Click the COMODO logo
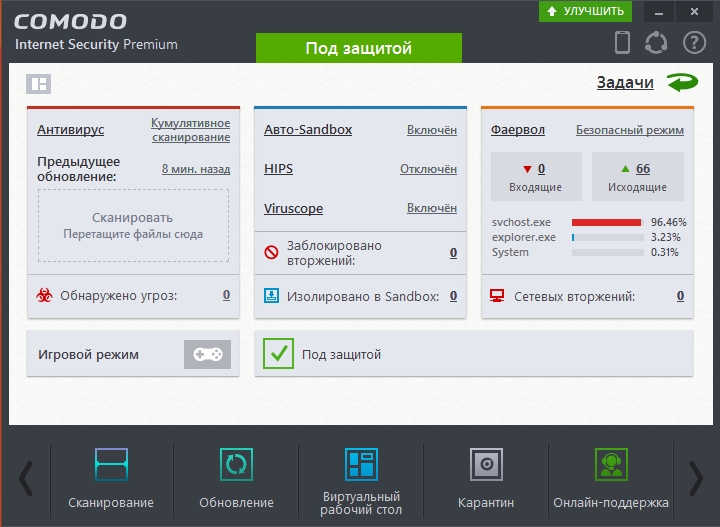Viewport: 720px width, 527px height. click(70, 22)
